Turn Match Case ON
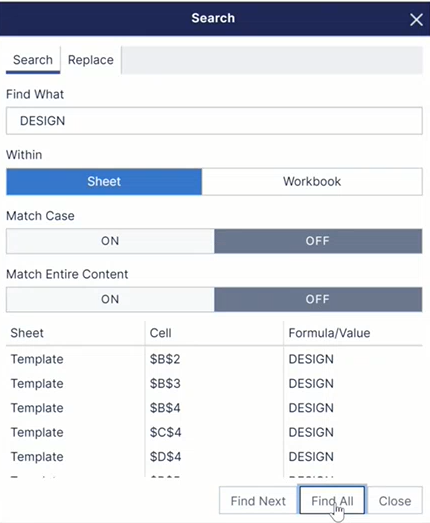The image size is (430, 523). pyautogui.click(x=110, y=241)
